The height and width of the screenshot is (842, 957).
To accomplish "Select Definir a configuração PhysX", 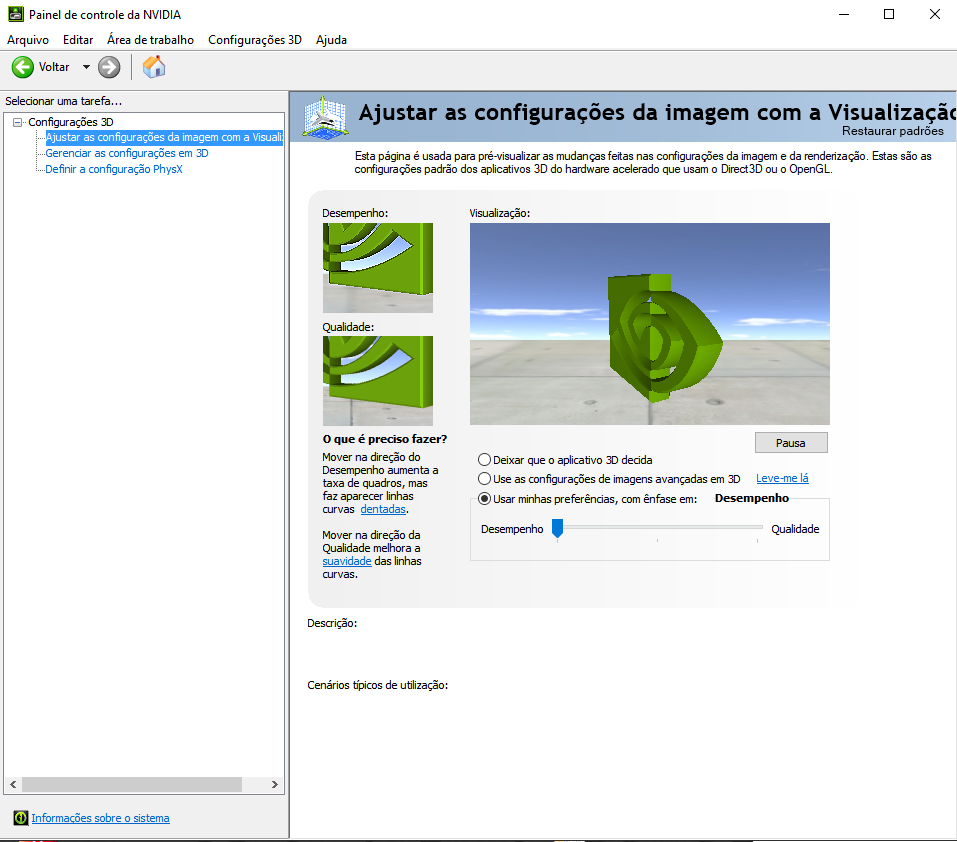I will [114, 169].
